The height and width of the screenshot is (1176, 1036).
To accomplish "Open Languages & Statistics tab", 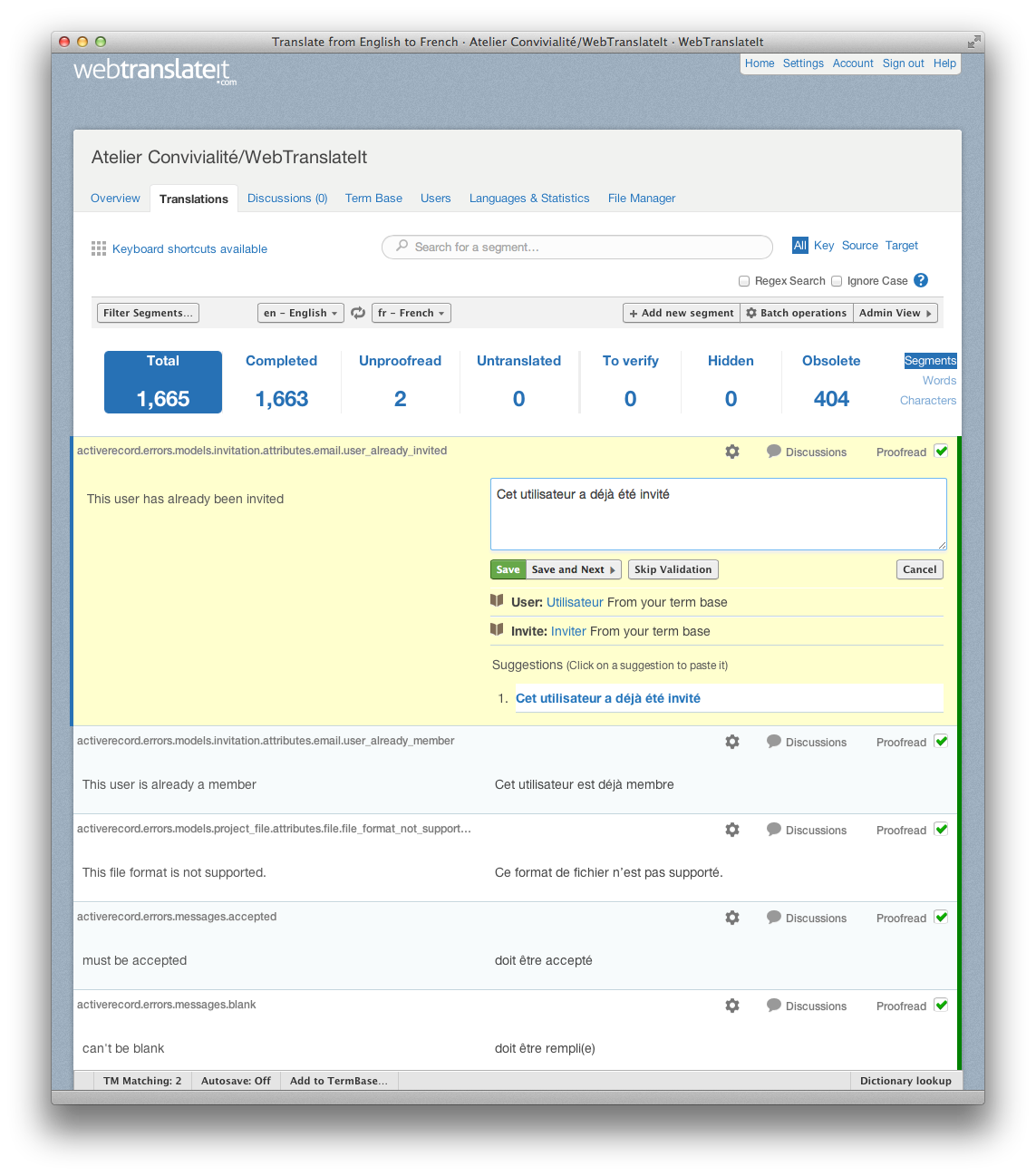I will click(529, 199).
